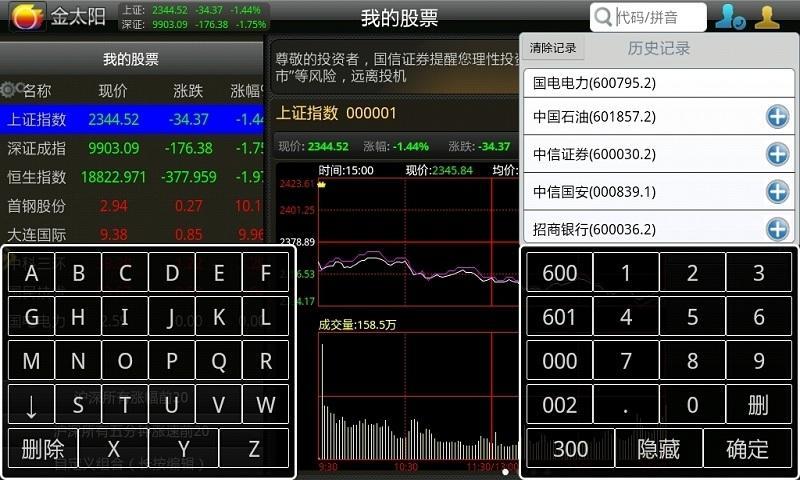This screenshot has width=800, height=480.
Task: Click the intraday price line chart
Action: 418,242
